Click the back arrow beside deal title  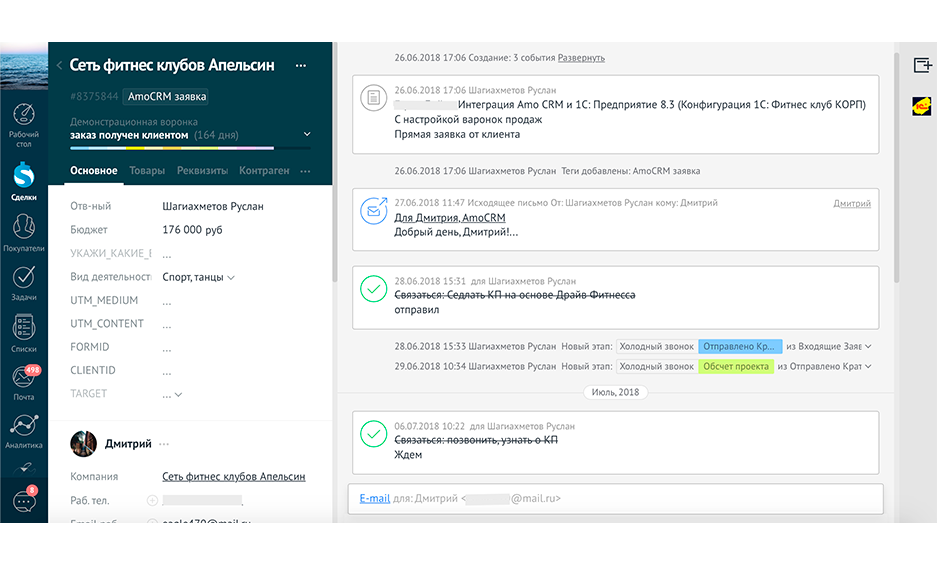tap(59, 65)
